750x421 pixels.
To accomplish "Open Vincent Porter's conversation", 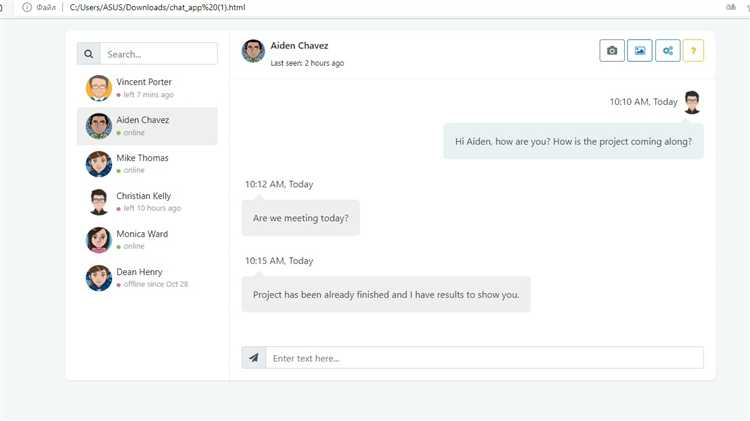I will tap(146, 88).
